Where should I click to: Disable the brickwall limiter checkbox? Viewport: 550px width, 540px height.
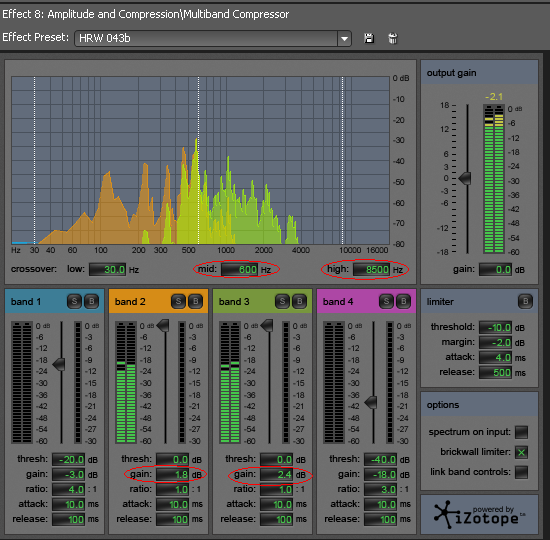[x=521, y=452]
